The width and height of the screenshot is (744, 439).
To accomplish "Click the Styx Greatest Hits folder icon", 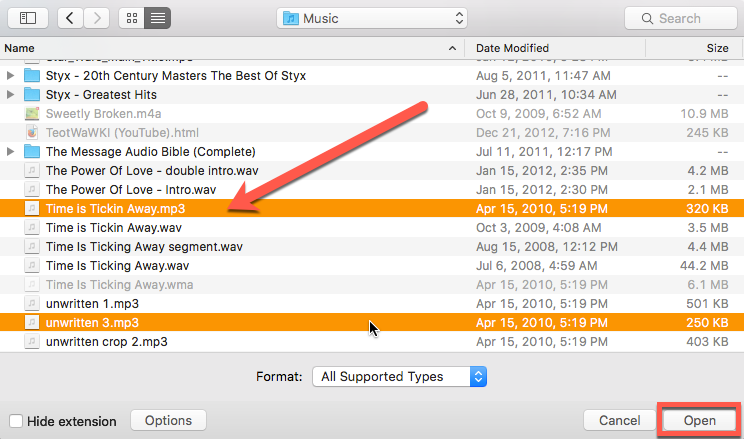I will coord(32,95).
